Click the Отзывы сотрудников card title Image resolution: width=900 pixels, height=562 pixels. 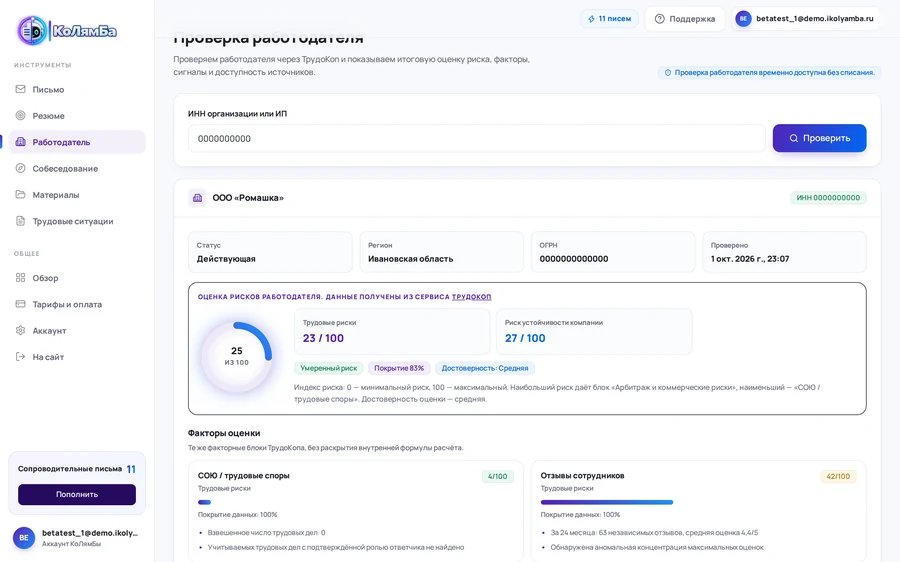[x=583, y=476]
